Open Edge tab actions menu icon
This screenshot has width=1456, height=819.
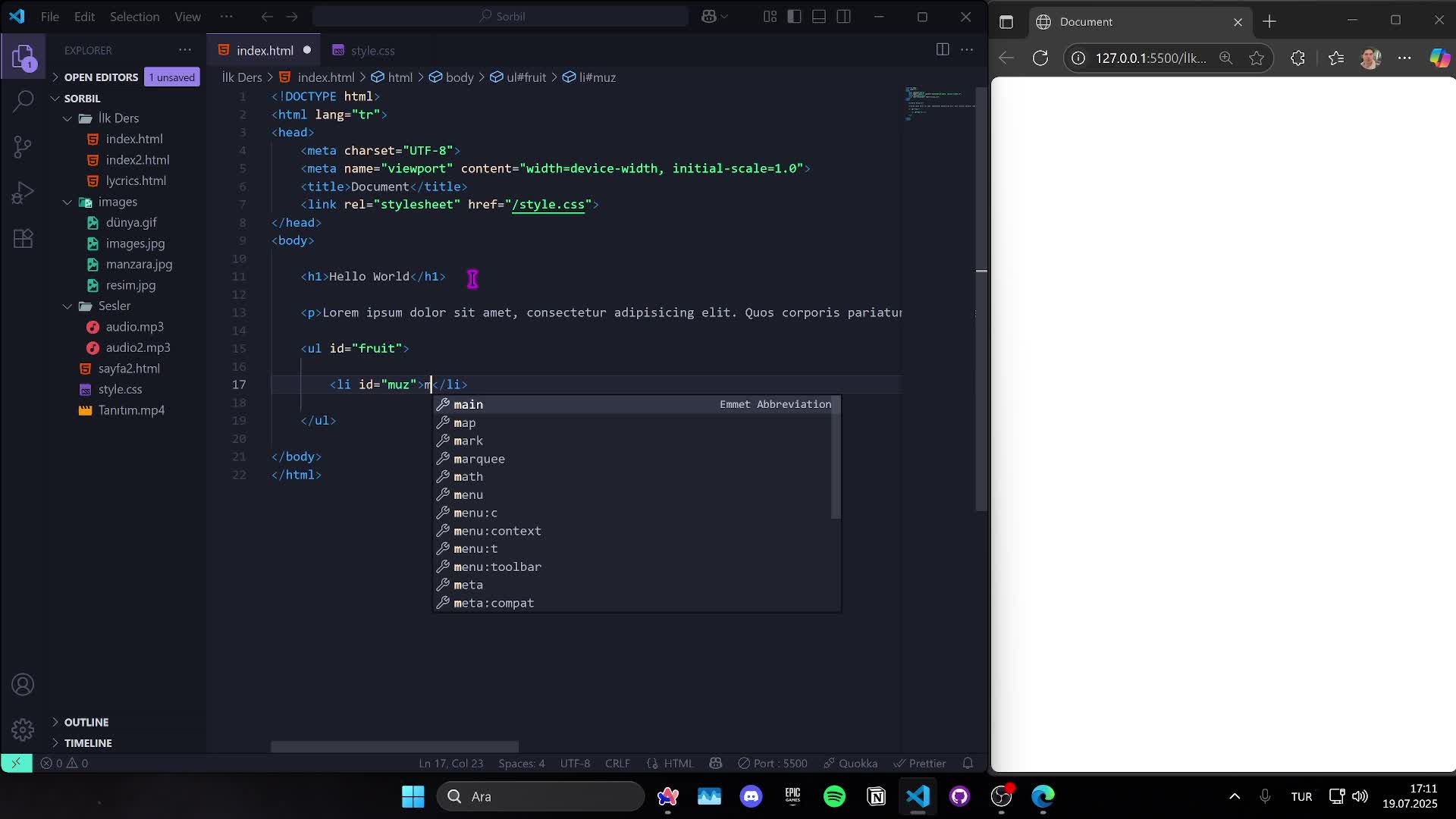(1006, 22)
